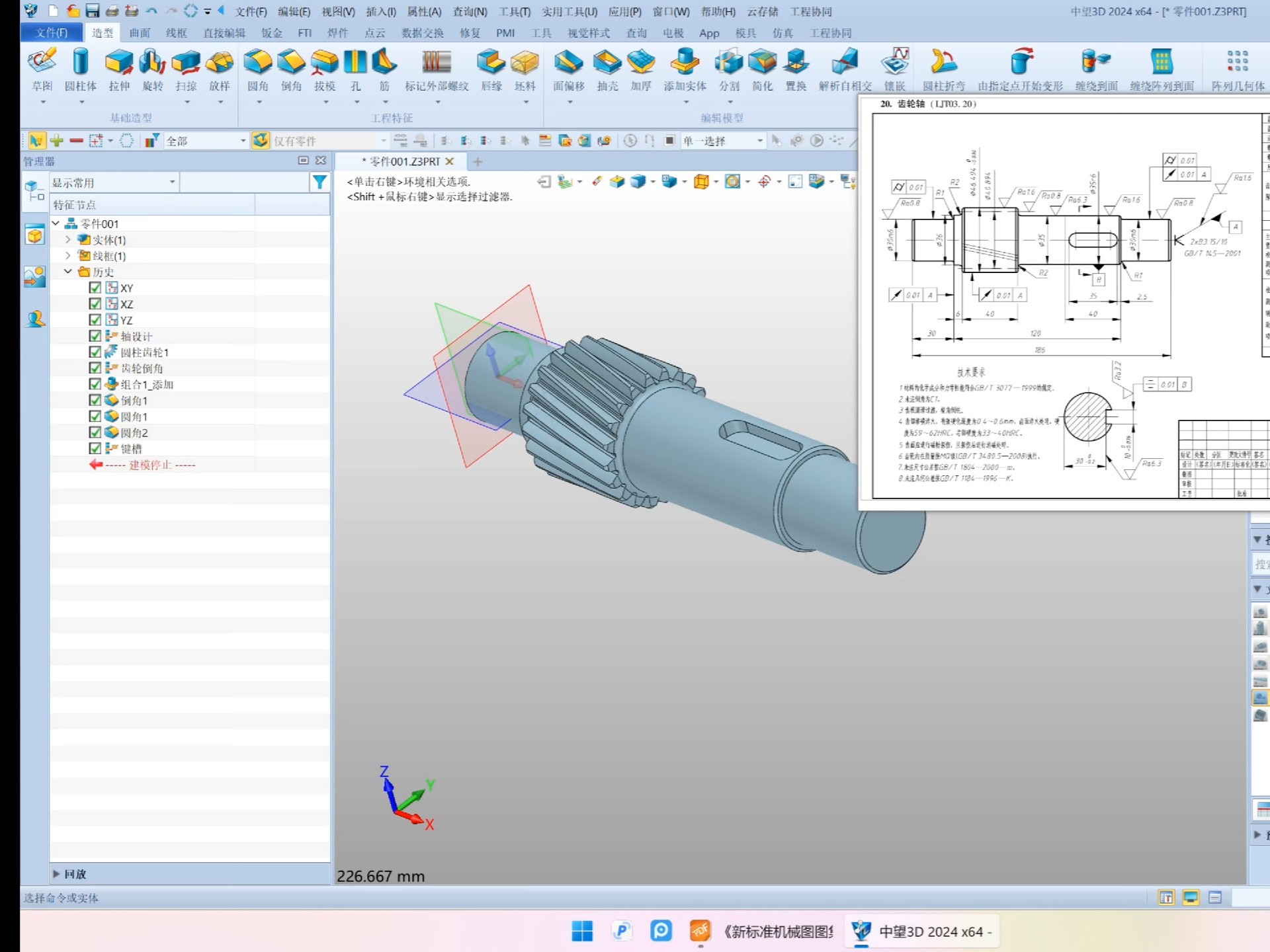1270x952 pixels.
Task: Click the Windows Start button in taskbar
Action: 582,931
